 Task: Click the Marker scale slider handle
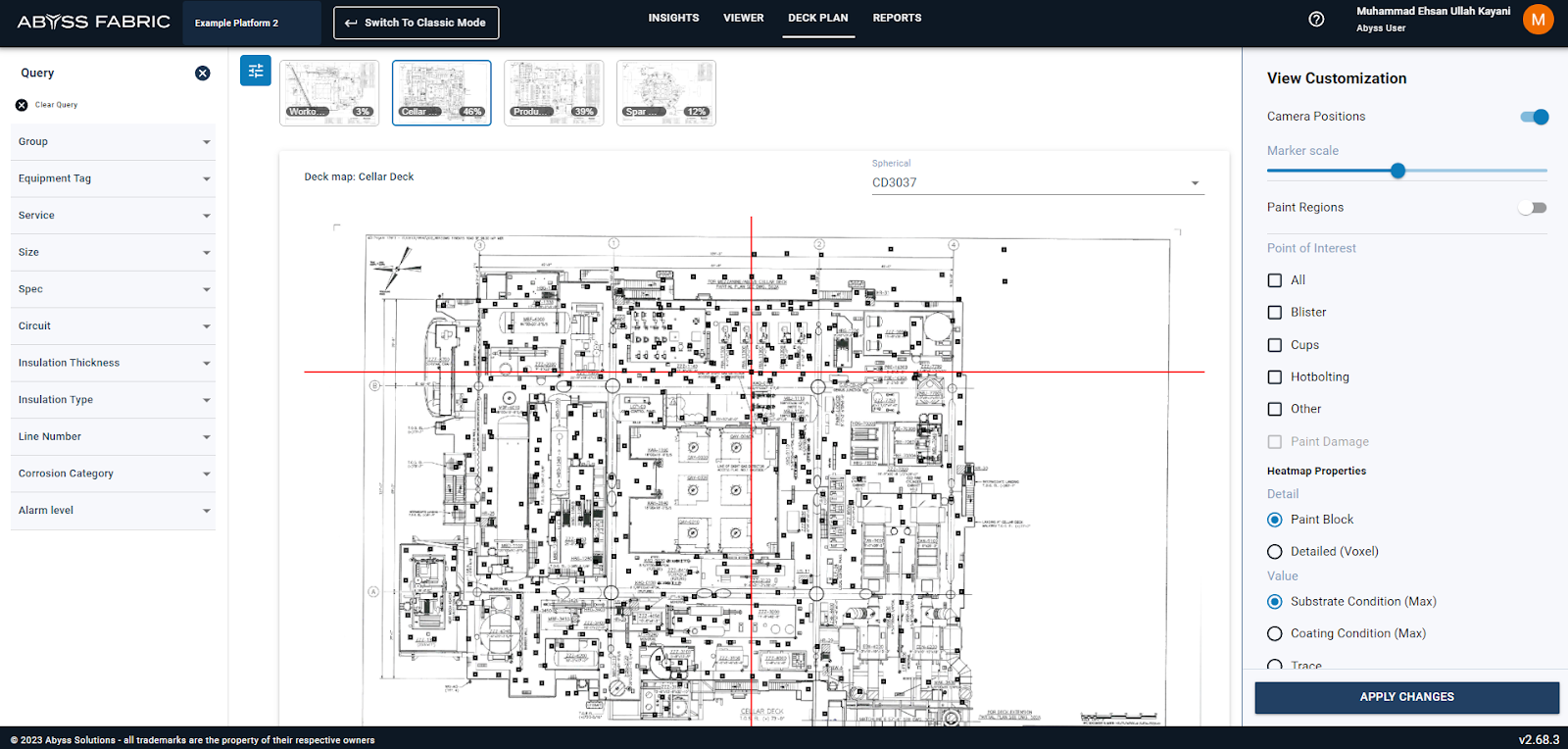(x=1398, y=171)
